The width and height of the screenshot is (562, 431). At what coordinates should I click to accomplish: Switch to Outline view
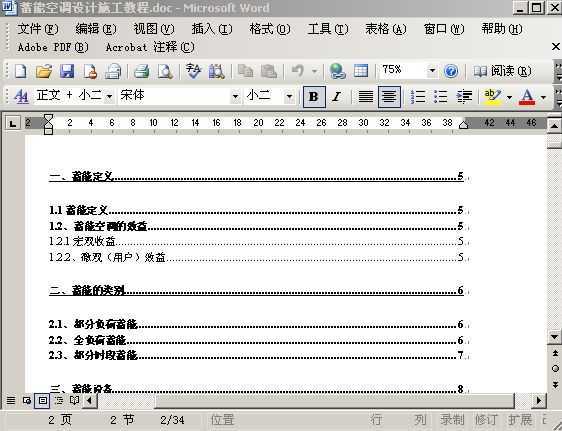(58, 400)
